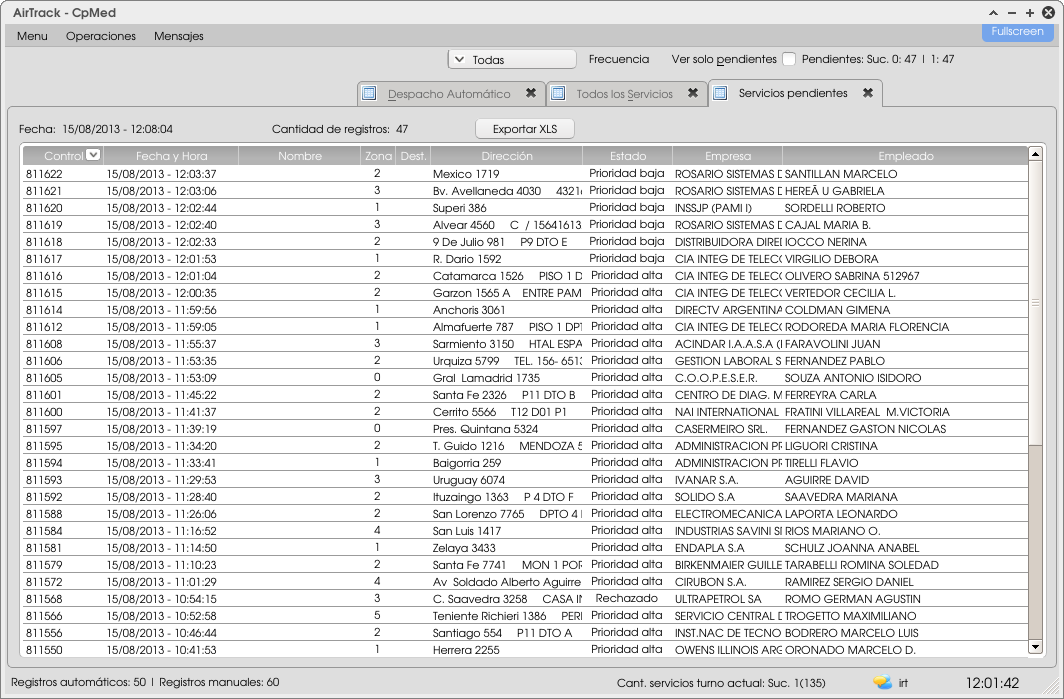Open the Todas dropdown list
This screenshot has height=699, width=1064.
(512, 60)
